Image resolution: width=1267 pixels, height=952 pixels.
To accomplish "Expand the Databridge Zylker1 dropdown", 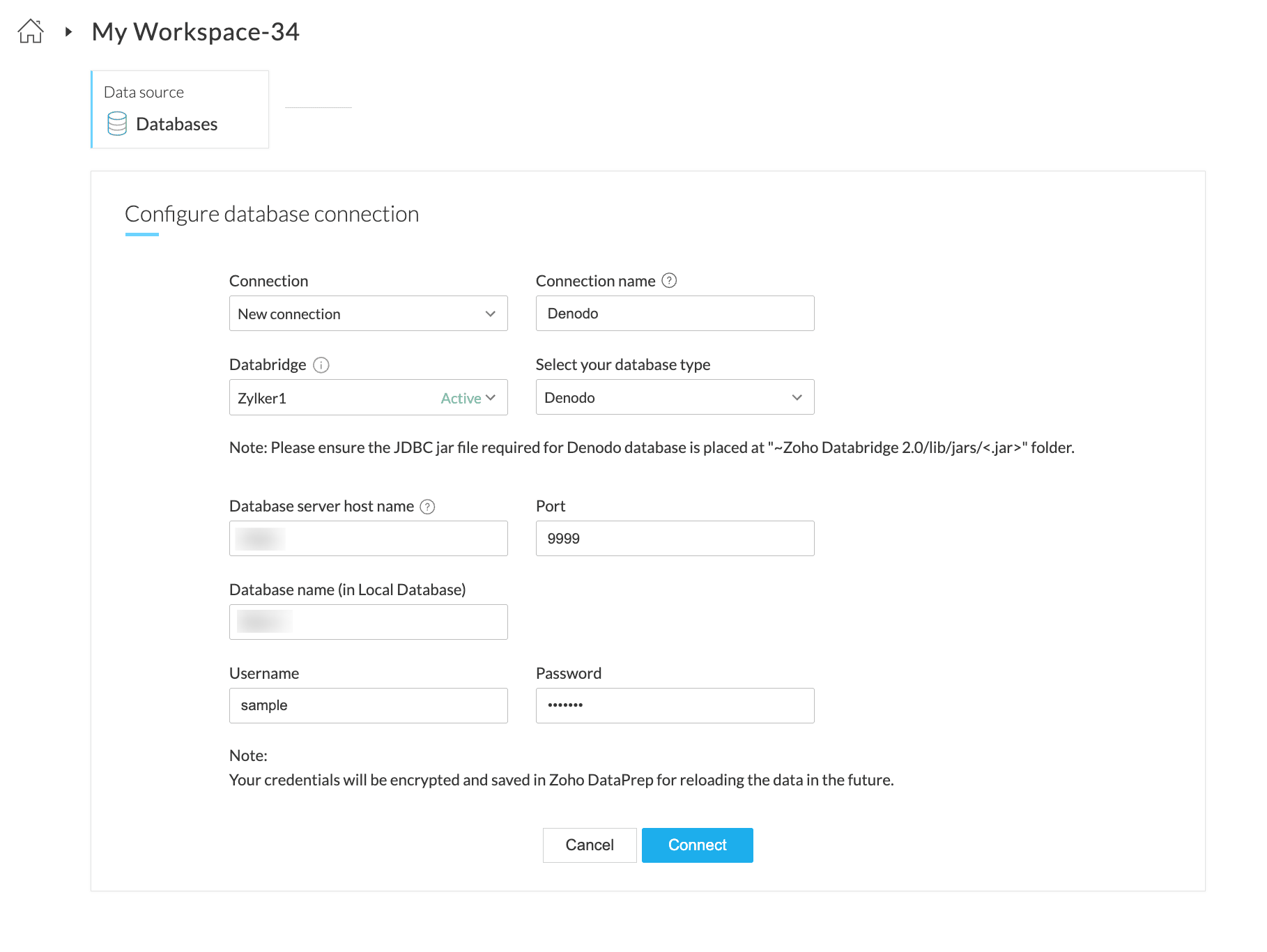I will (491, 398).
